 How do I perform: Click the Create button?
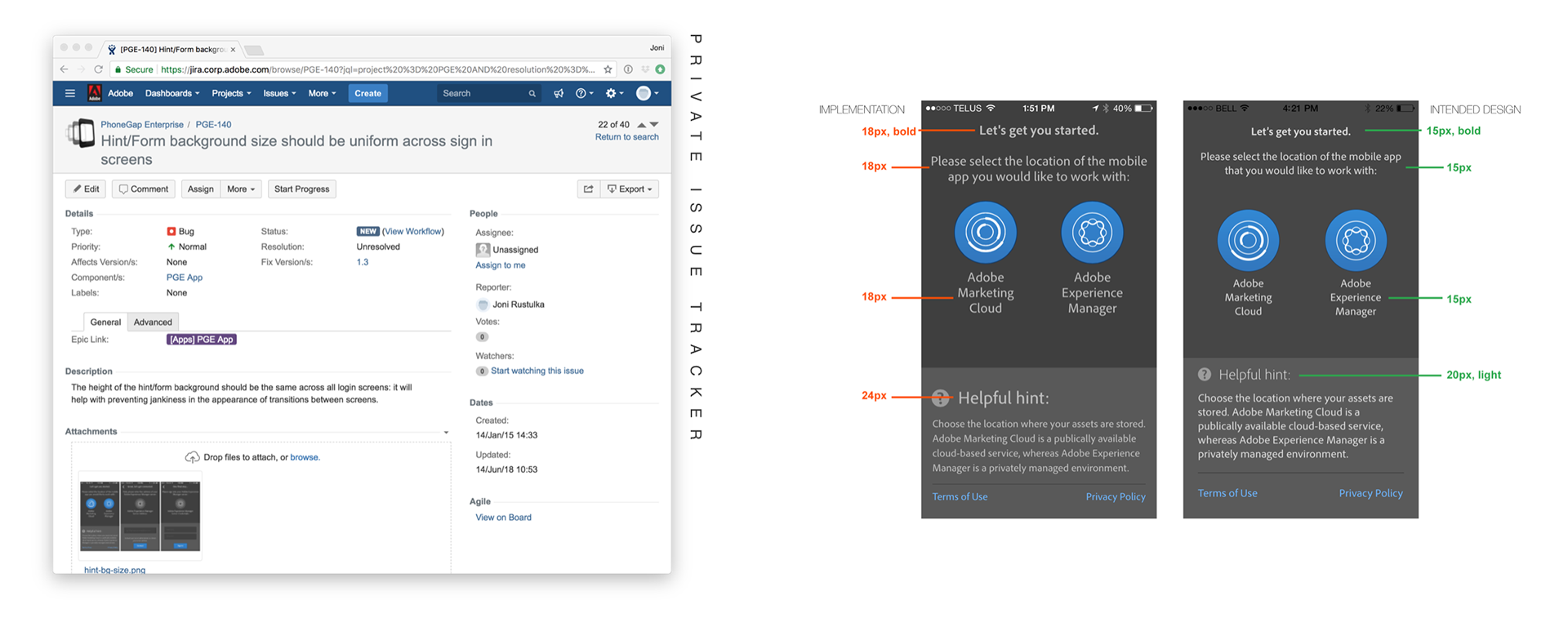(367, 93)
